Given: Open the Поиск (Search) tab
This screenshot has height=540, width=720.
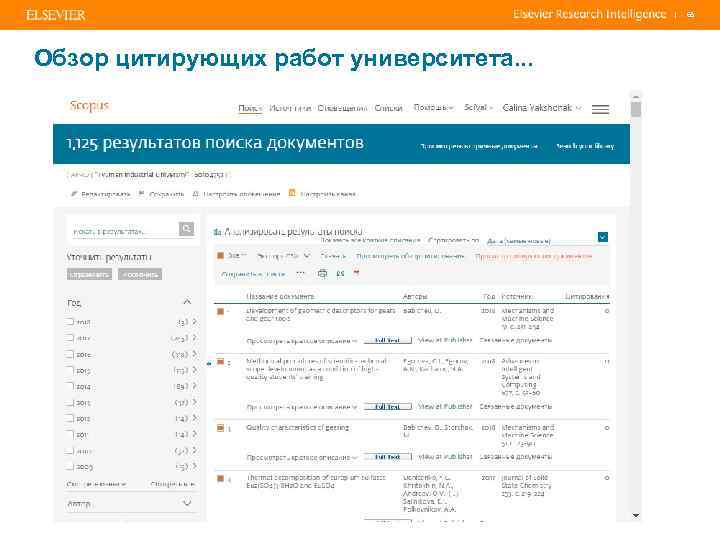Looking at the screenshot, I should (x=250, y=108).
